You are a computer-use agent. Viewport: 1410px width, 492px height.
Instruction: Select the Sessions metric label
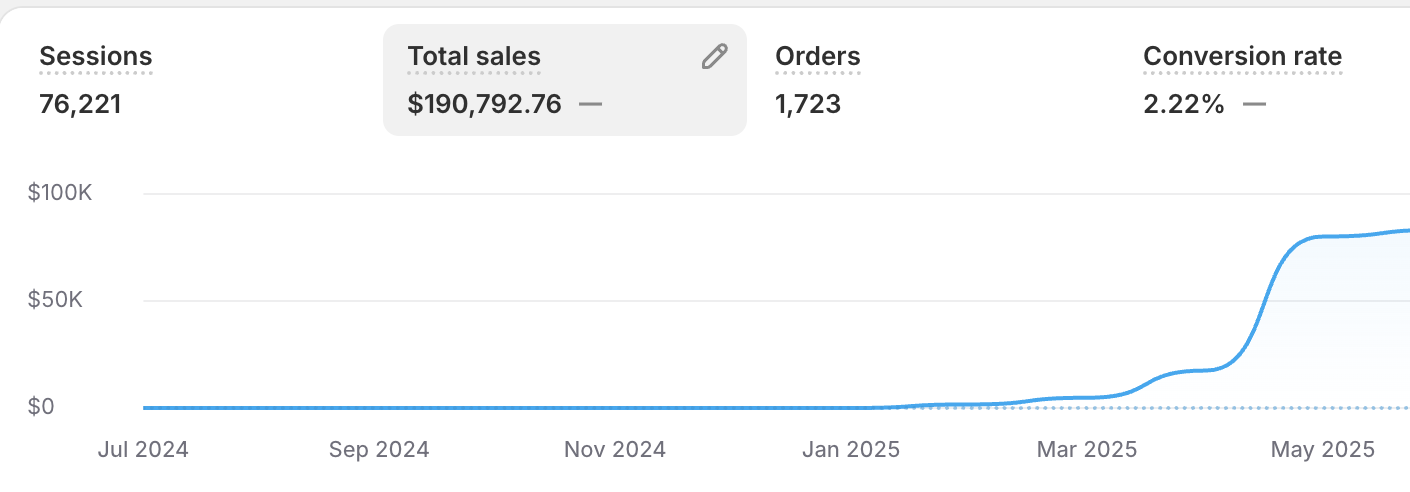(x=96, y=57)
